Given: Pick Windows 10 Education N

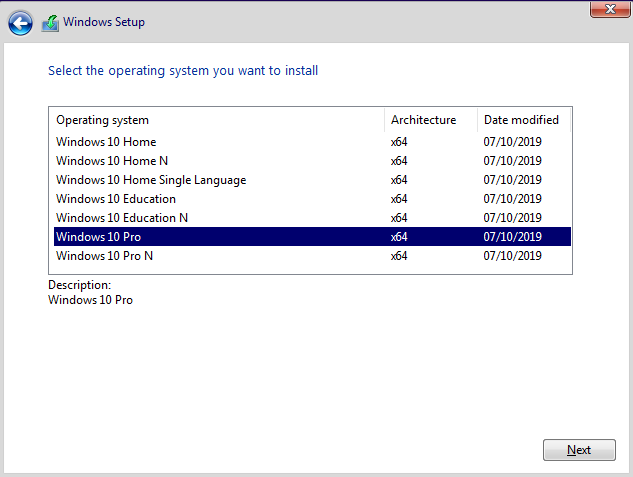Looking at the screenshot, I should point(312,218).
